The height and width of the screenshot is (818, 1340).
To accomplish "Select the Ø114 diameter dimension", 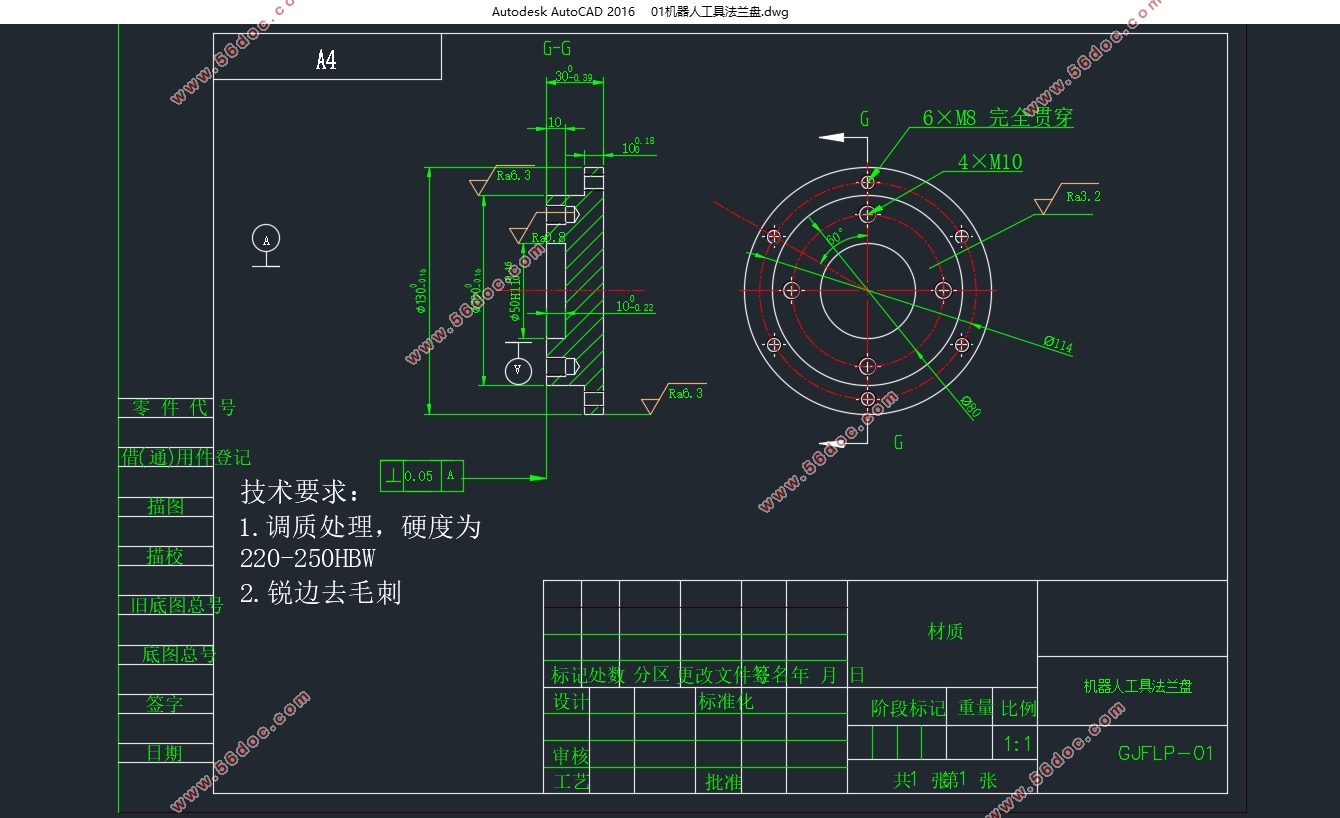I will (1057, 345).
